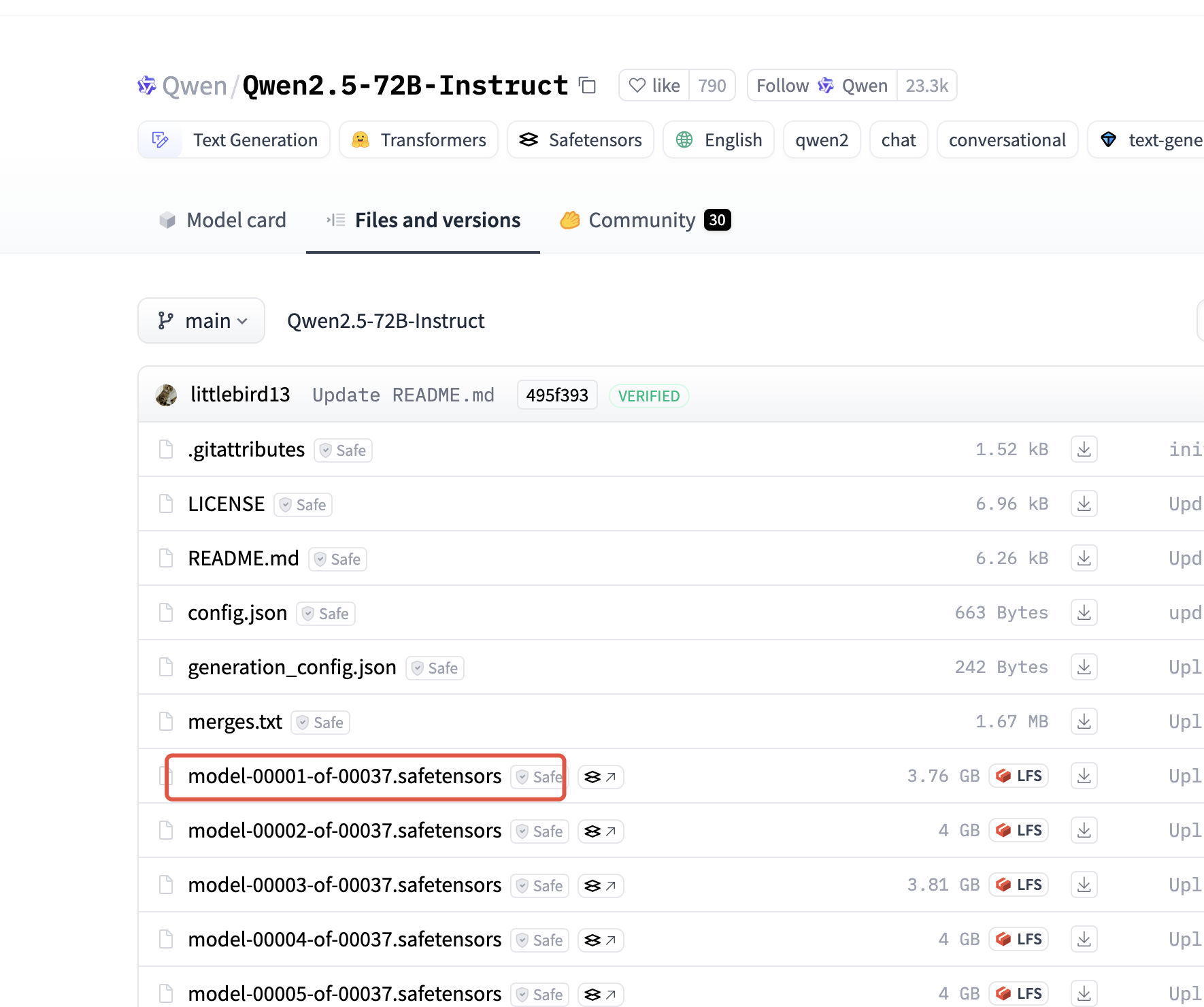
Task: Inspect tensors of model-00003 safetensors file
Action: pyautogui.click(x=601, y=885)
